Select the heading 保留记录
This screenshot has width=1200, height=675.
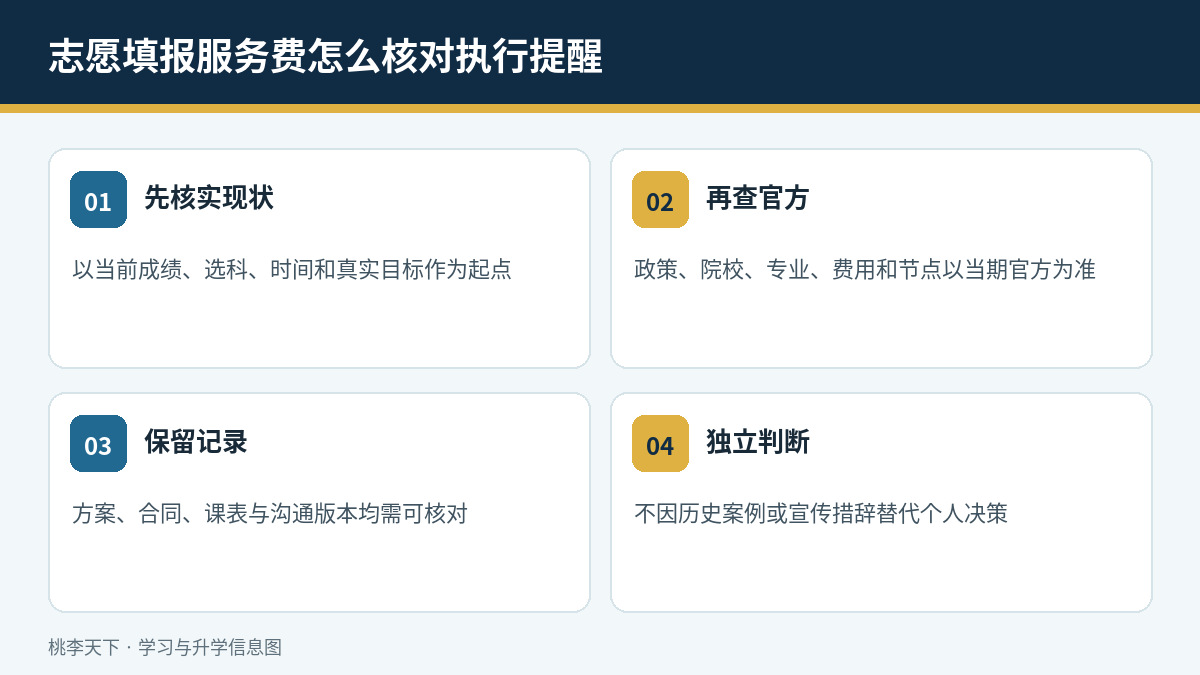pos(196,442)
